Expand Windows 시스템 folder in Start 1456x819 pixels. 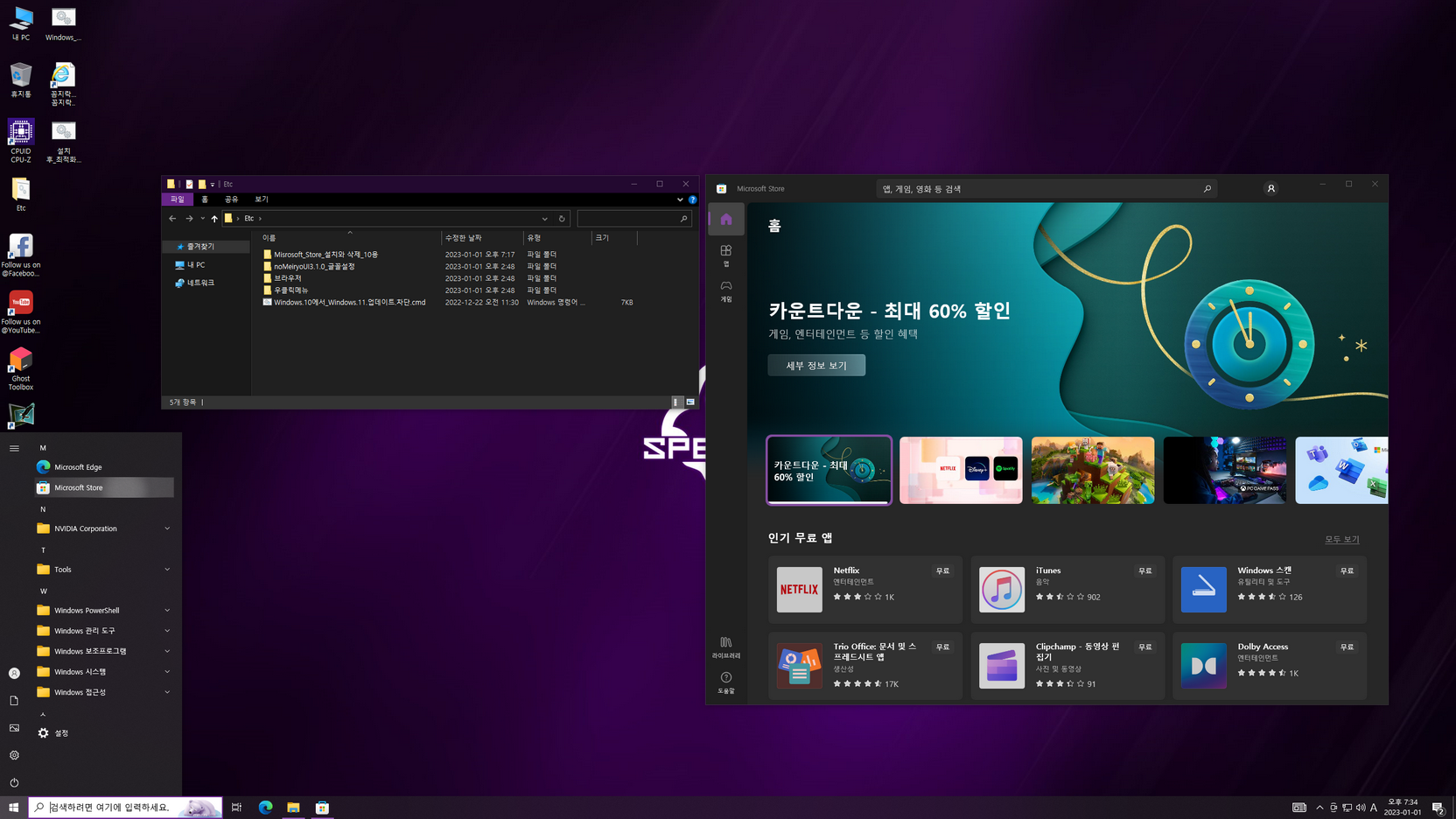pyautogui.click(x=105, y=672)
